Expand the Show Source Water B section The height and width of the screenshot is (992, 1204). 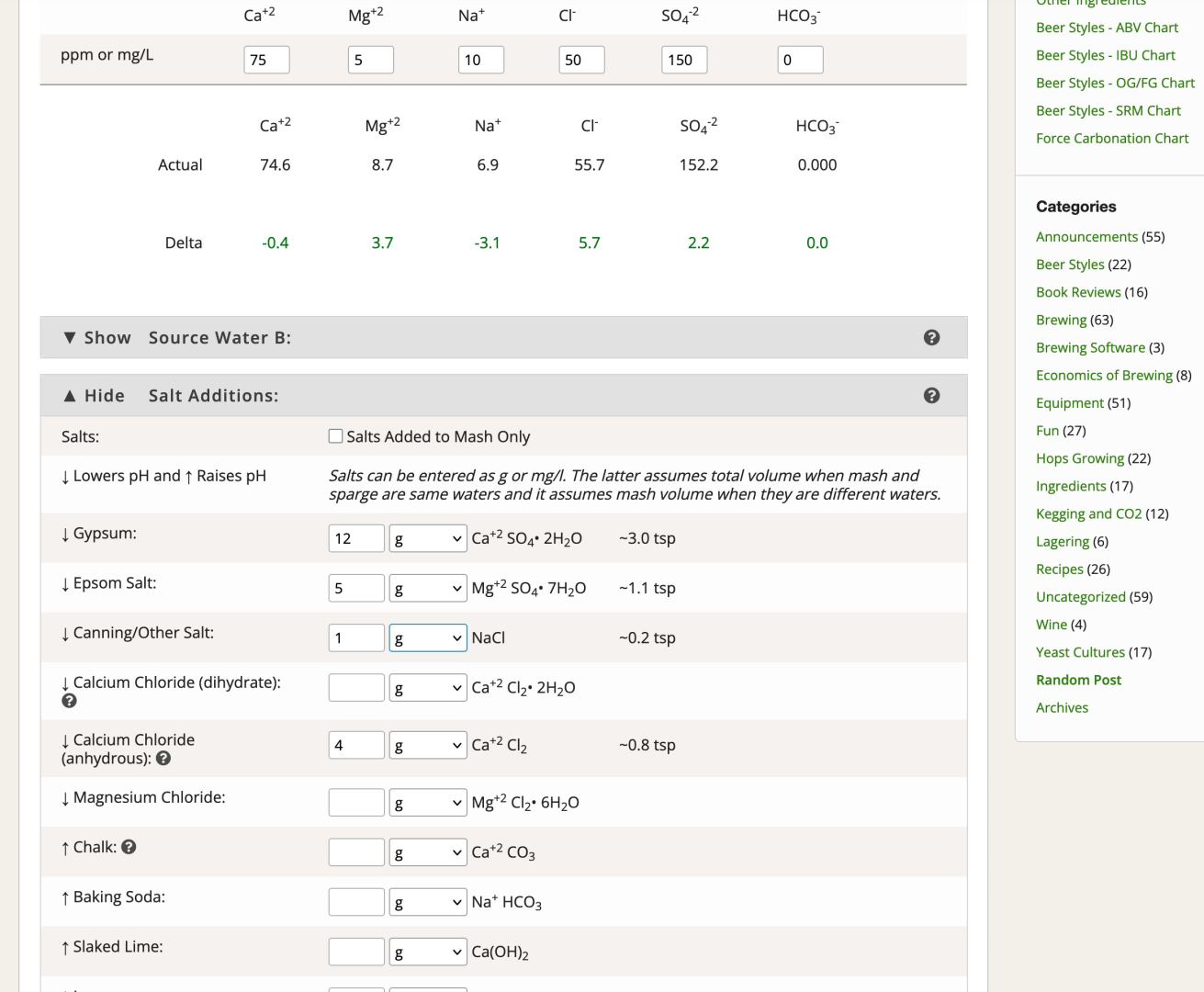tap(98, 338)
